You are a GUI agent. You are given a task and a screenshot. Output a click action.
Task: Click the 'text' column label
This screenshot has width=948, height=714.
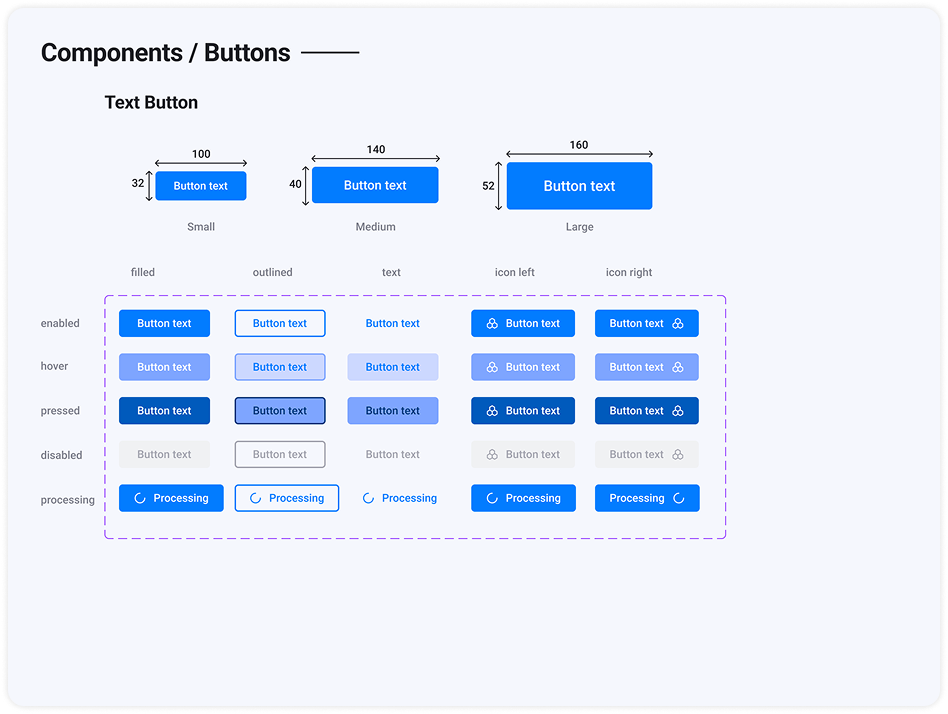pos(391,272)
